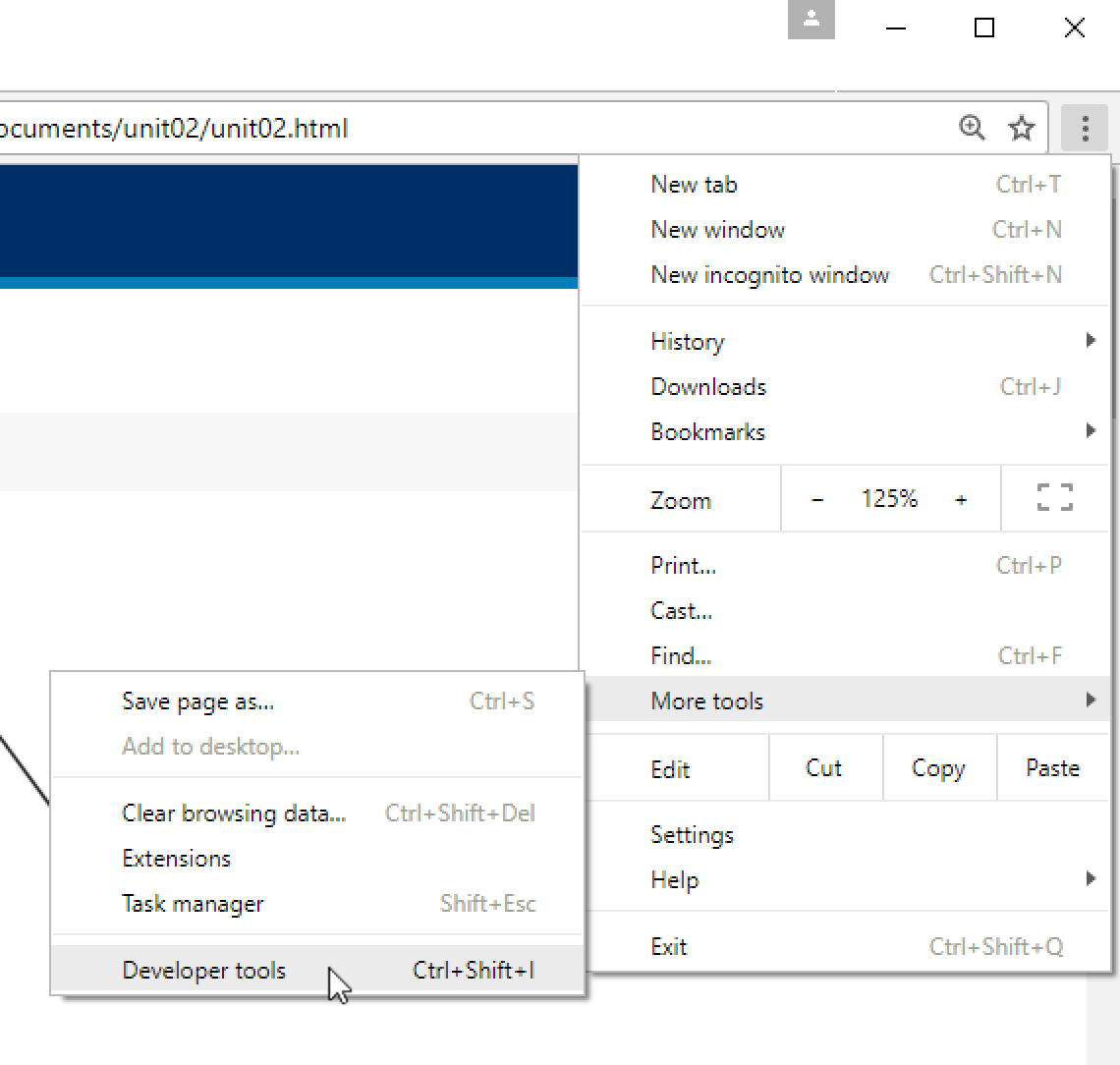Select Developer tools from the submenu

(203, 970)
